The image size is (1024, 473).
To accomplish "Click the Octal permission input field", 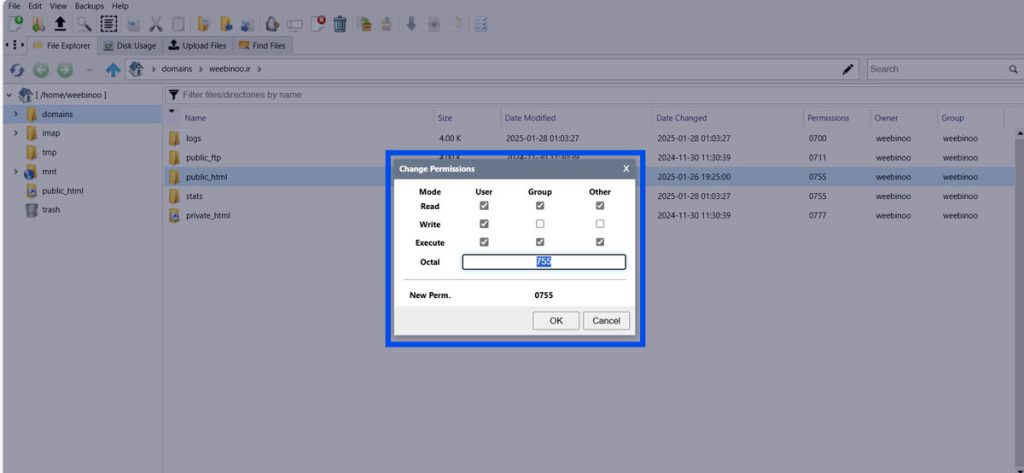I will (543, 262).
